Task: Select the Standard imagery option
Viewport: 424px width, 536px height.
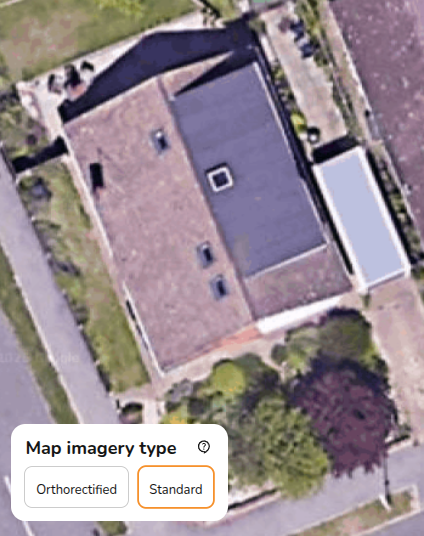Action: [x=176, y=487]
